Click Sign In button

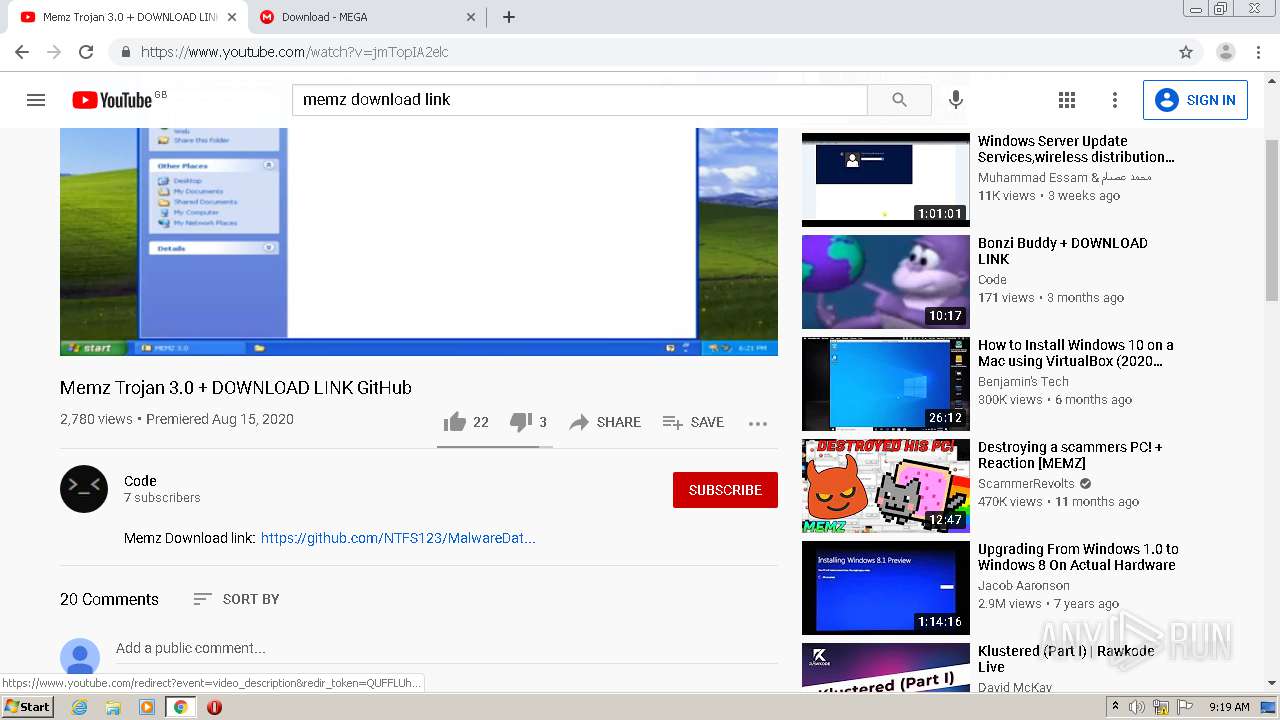[x=1195, y=100]
